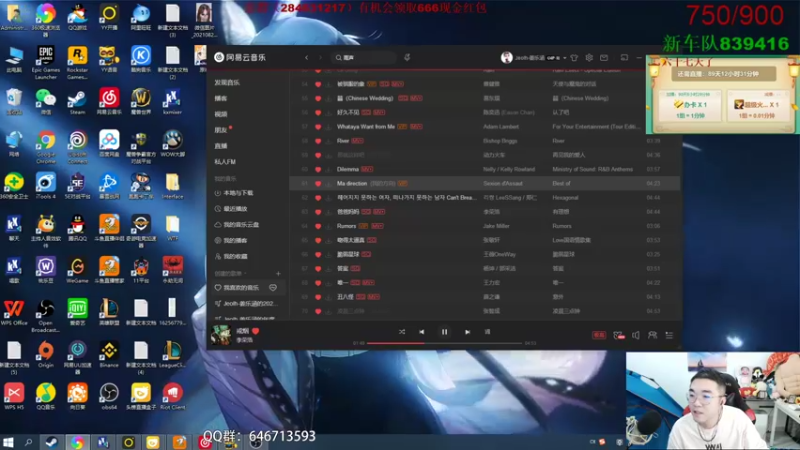Open artist link Bishop Briggs

click(x=500, y=141)
